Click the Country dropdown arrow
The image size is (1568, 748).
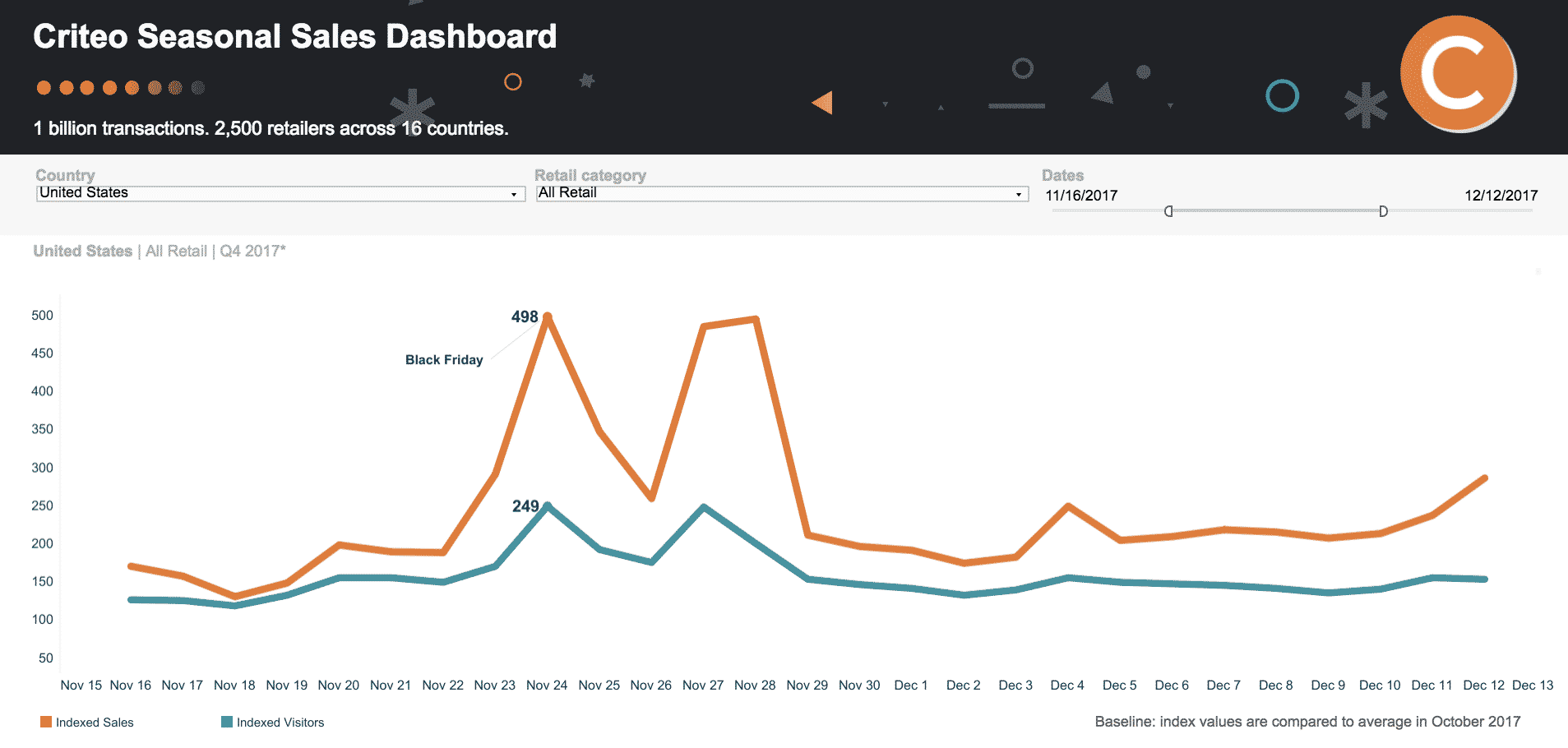click(514, 195)
